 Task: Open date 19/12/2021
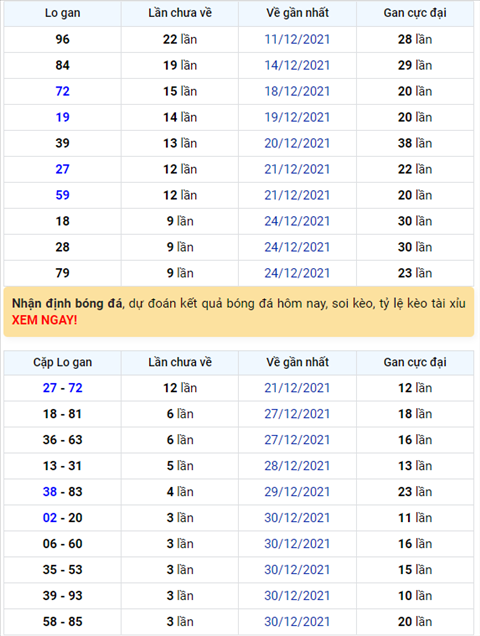coord(297,117)
